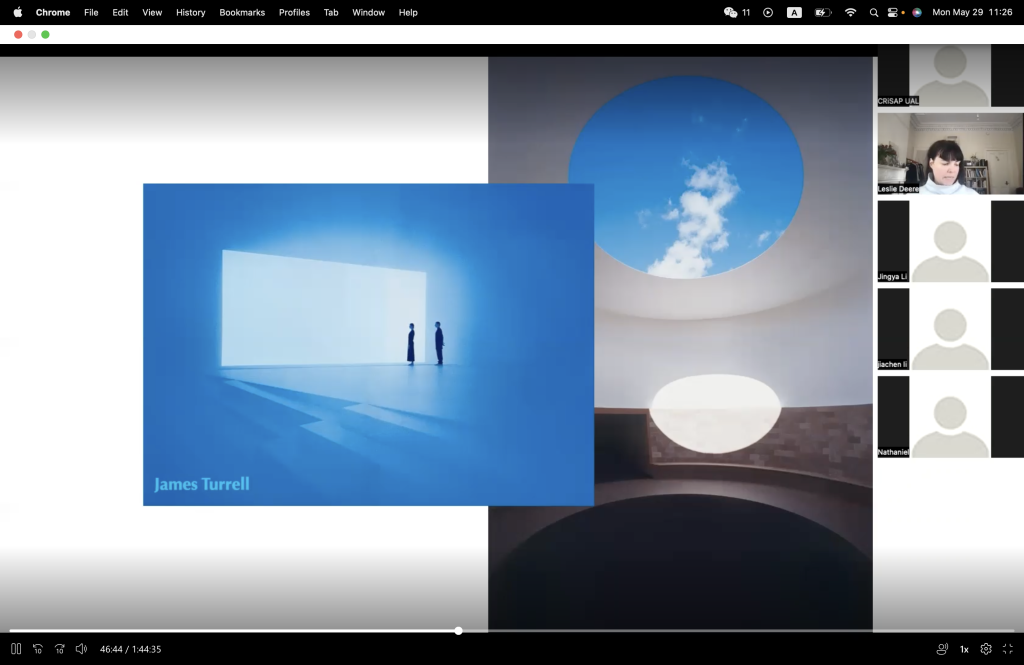Select the CRiSAP UAL participant tile
1024x665 pixels.
[x=950, y=75]
